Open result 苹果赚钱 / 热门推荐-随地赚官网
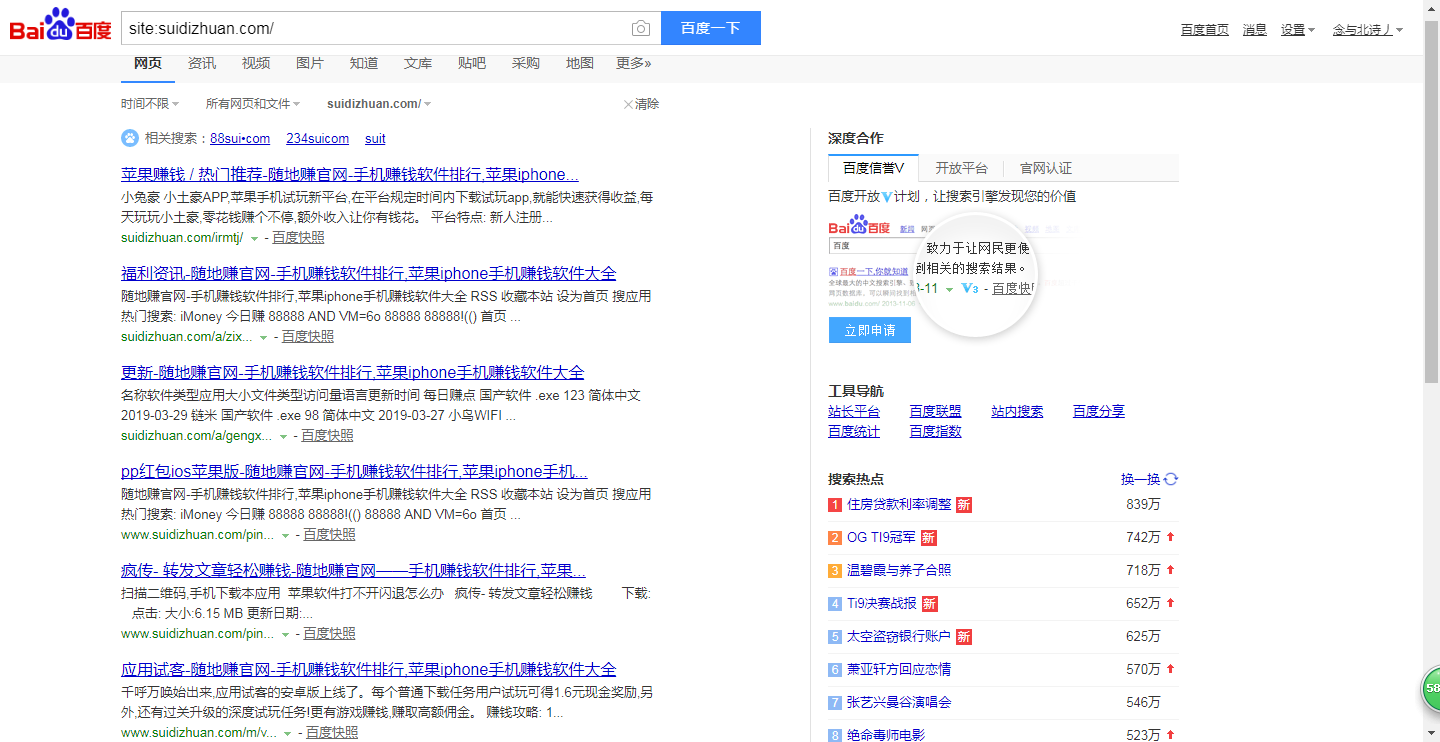This screenshot has width=1440, height=742. tap(350, 174)
